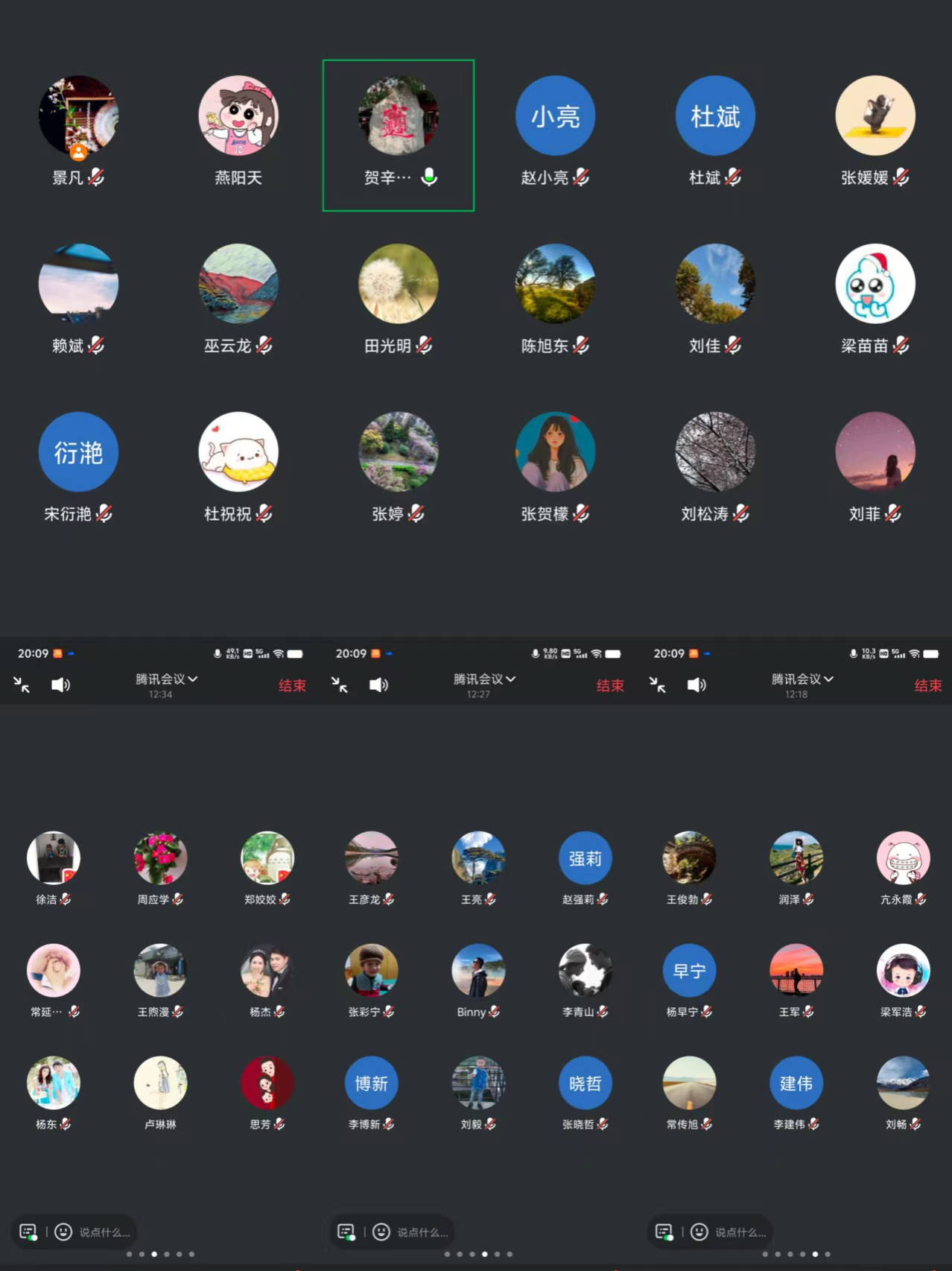
Task: Click chat message icon in 12:34 meeting
Action: click(28, 1232)
